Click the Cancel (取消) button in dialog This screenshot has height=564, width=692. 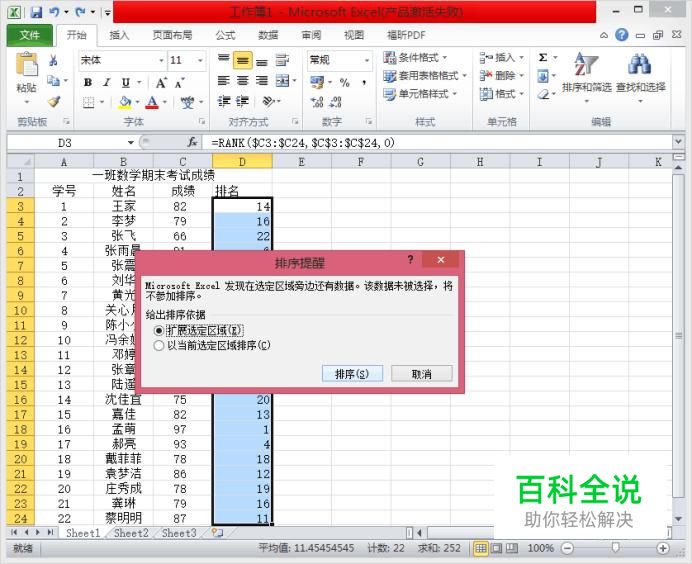[x=422, y=374]
